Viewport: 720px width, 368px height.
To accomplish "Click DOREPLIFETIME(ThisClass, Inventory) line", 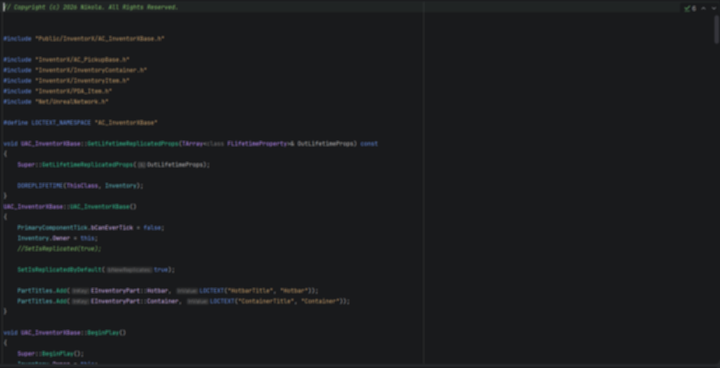I will click(x=80, y=186).
